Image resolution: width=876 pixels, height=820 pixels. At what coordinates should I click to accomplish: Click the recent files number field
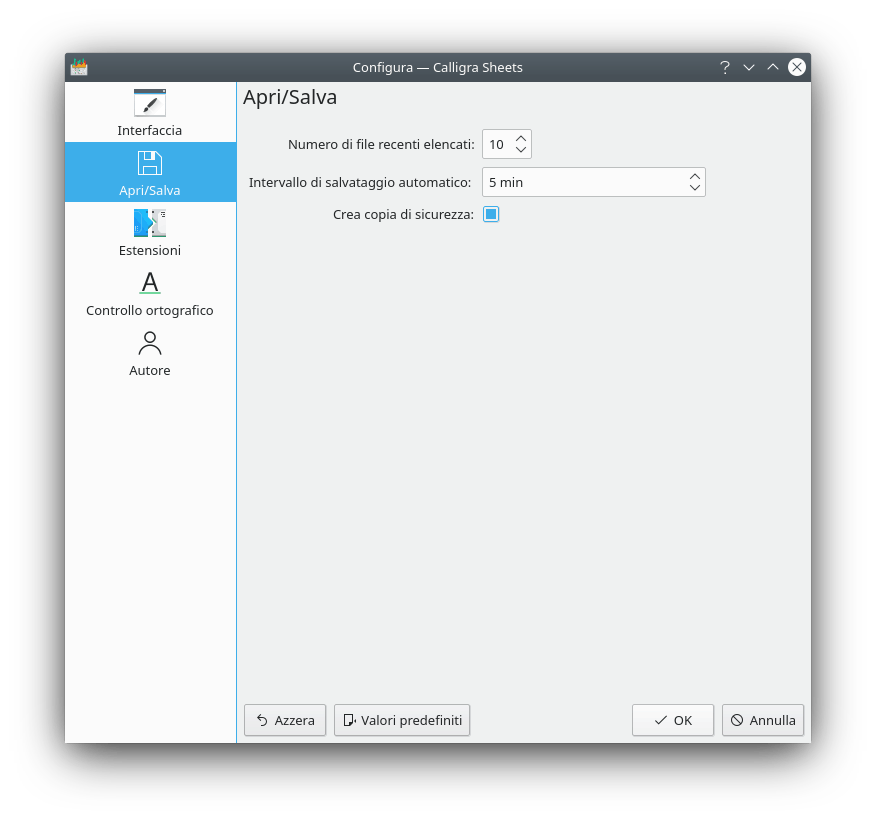497,144
